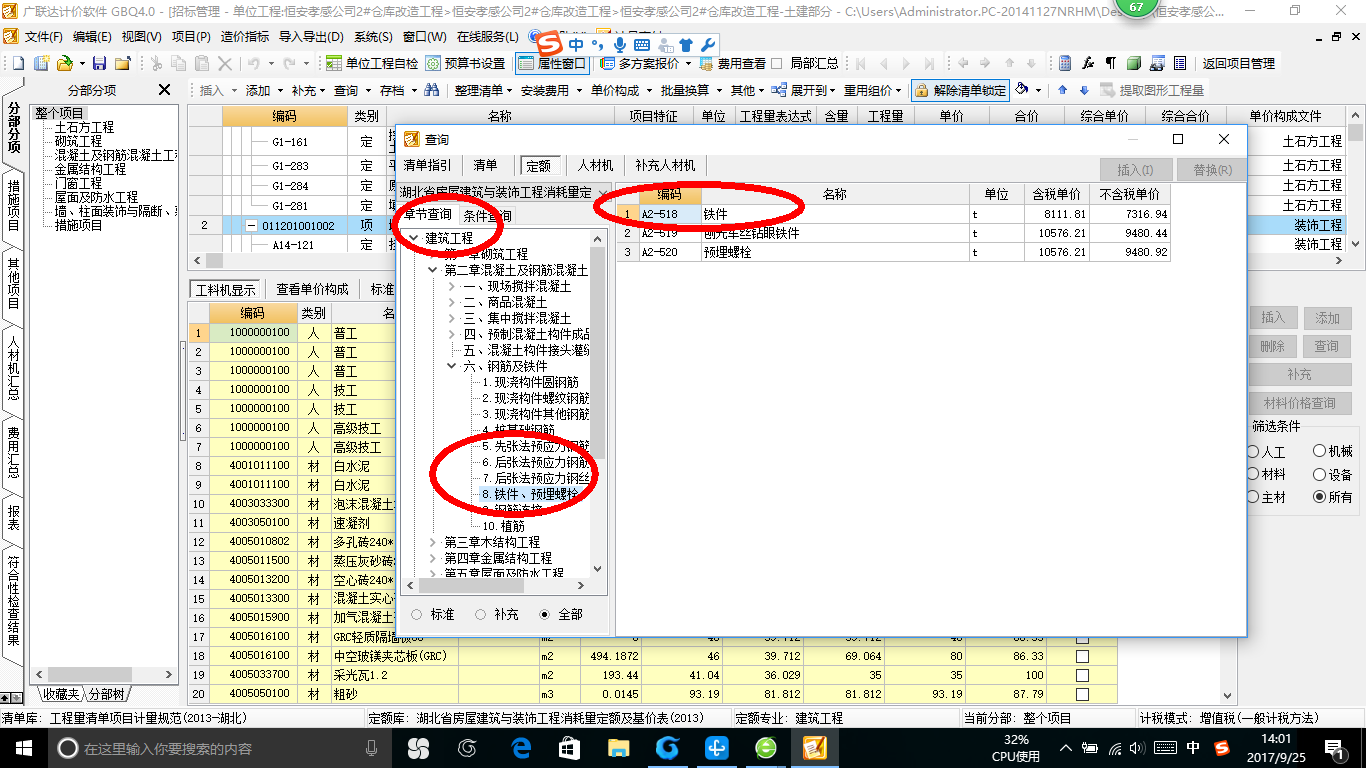Open 预算书设置 budget settings
The height and width of the screenshot is (768, 1366).
466,63
